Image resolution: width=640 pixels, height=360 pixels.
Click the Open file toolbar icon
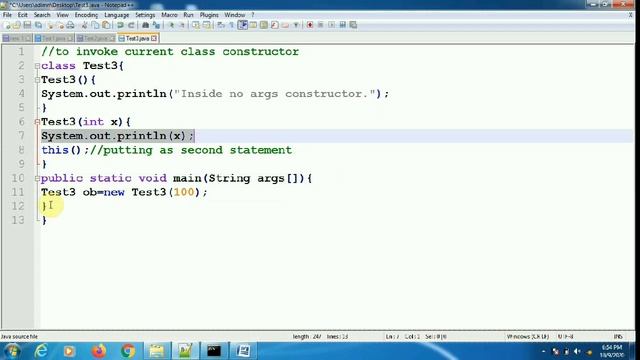click(x=17, y=25)
